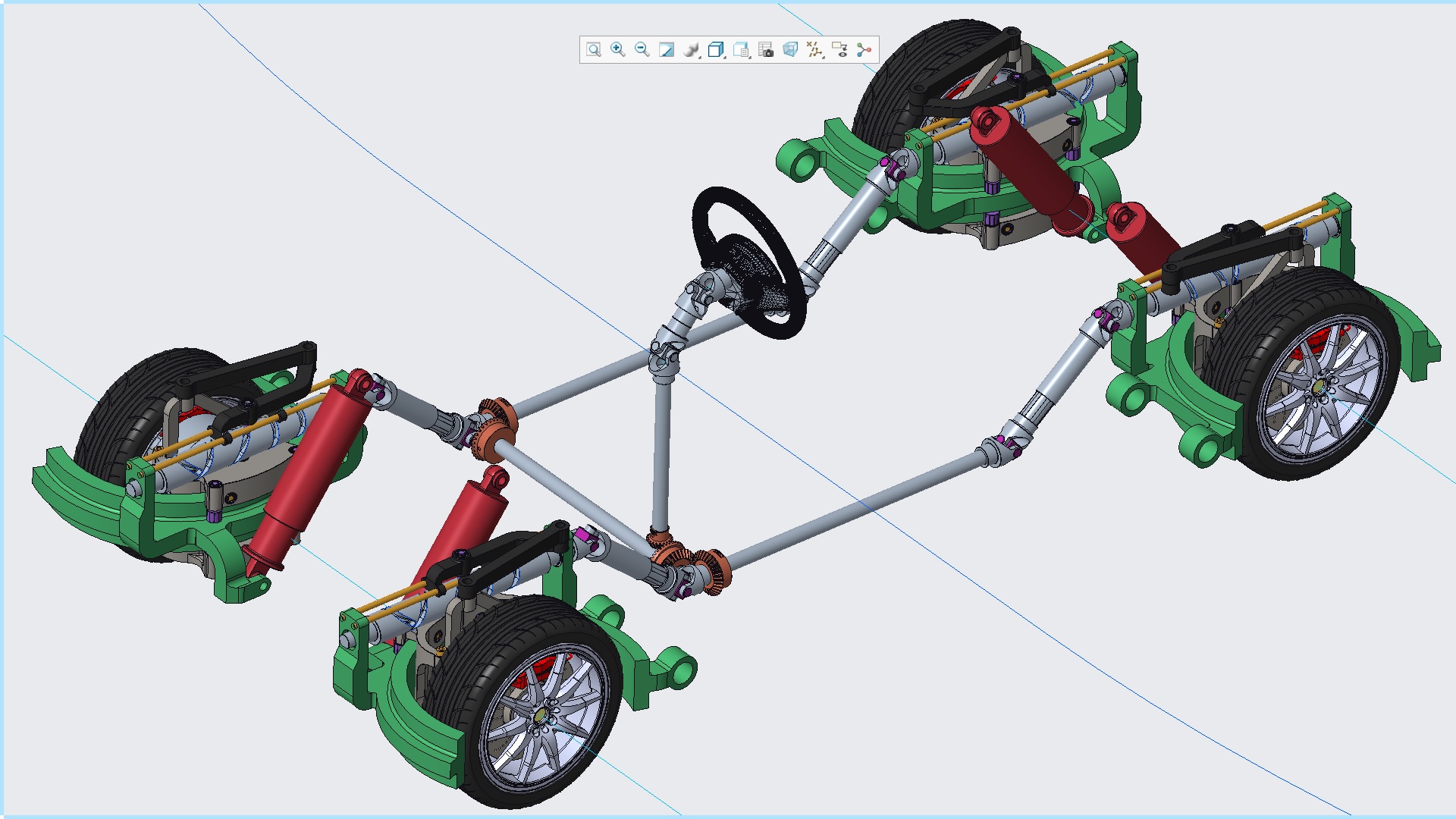Click the table with camera icon
Image resolution: width=1456 pixels, height=819 pixels.
(766, 50)
